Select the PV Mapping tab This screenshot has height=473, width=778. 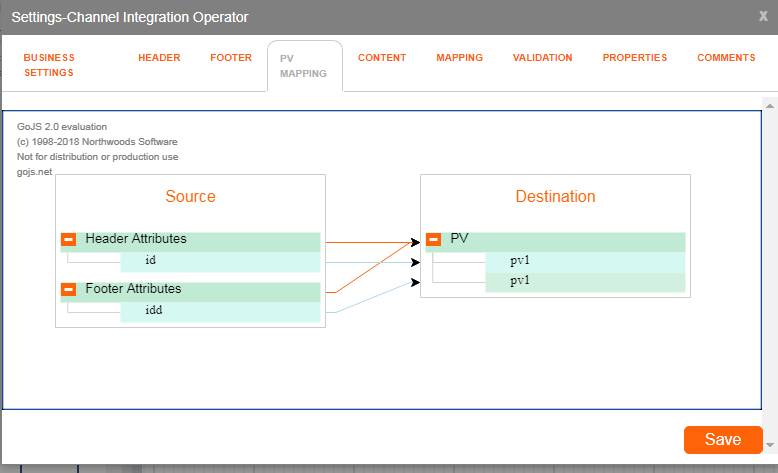coord(304,66)
